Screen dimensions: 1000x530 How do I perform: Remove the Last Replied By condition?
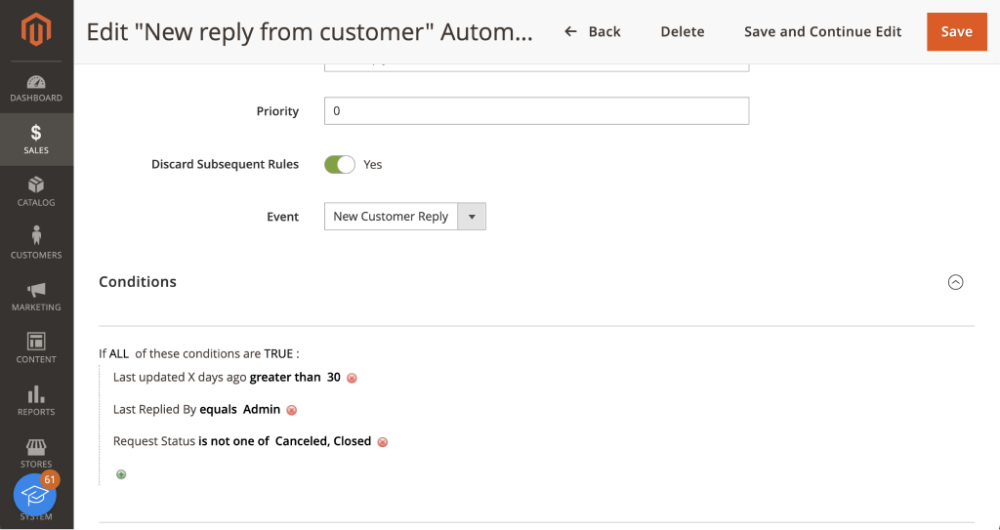tap(291, 410)
